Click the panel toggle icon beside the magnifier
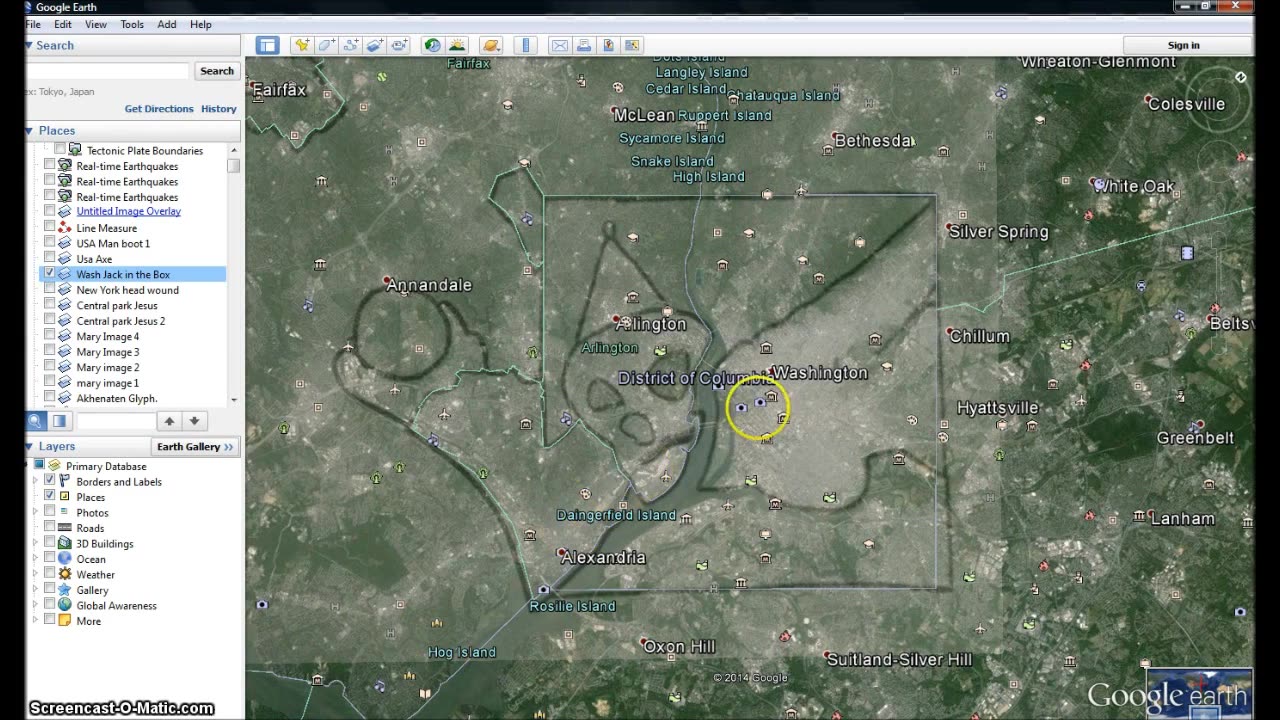The height and width of the screenshot is (720, 1280). click(59, 421)
